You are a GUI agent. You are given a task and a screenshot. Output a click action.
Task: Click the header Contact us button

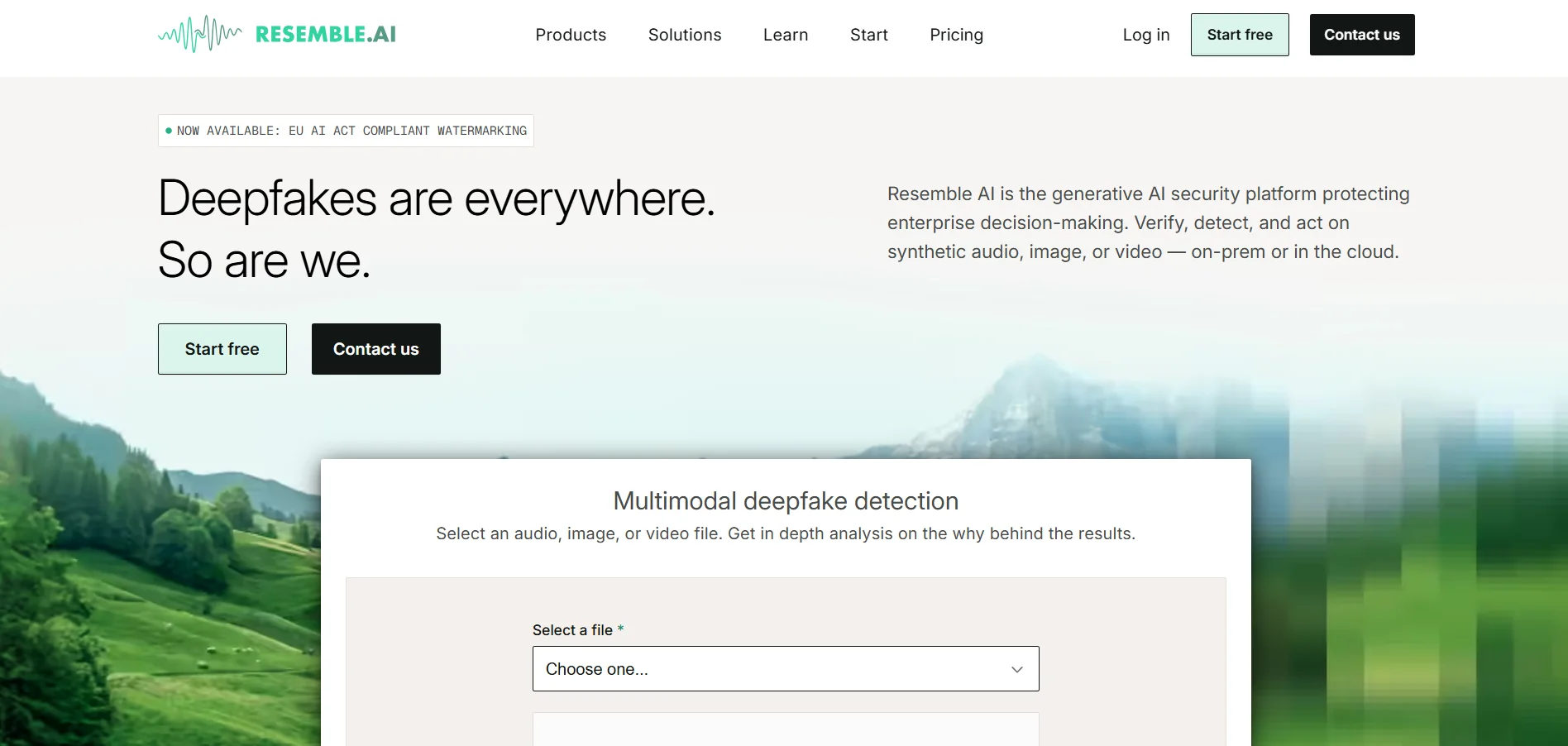pos(1362,35)
